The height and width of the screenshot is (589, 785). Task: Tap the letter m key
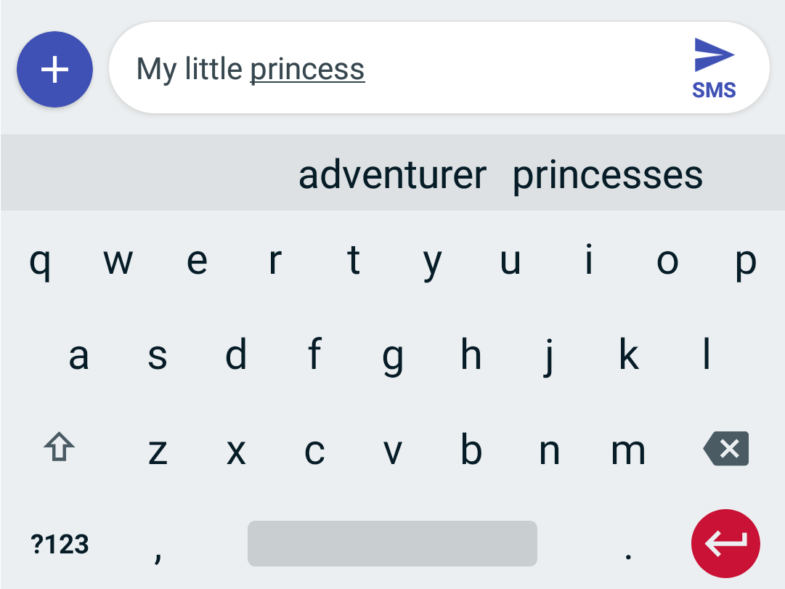click(628, 451)
